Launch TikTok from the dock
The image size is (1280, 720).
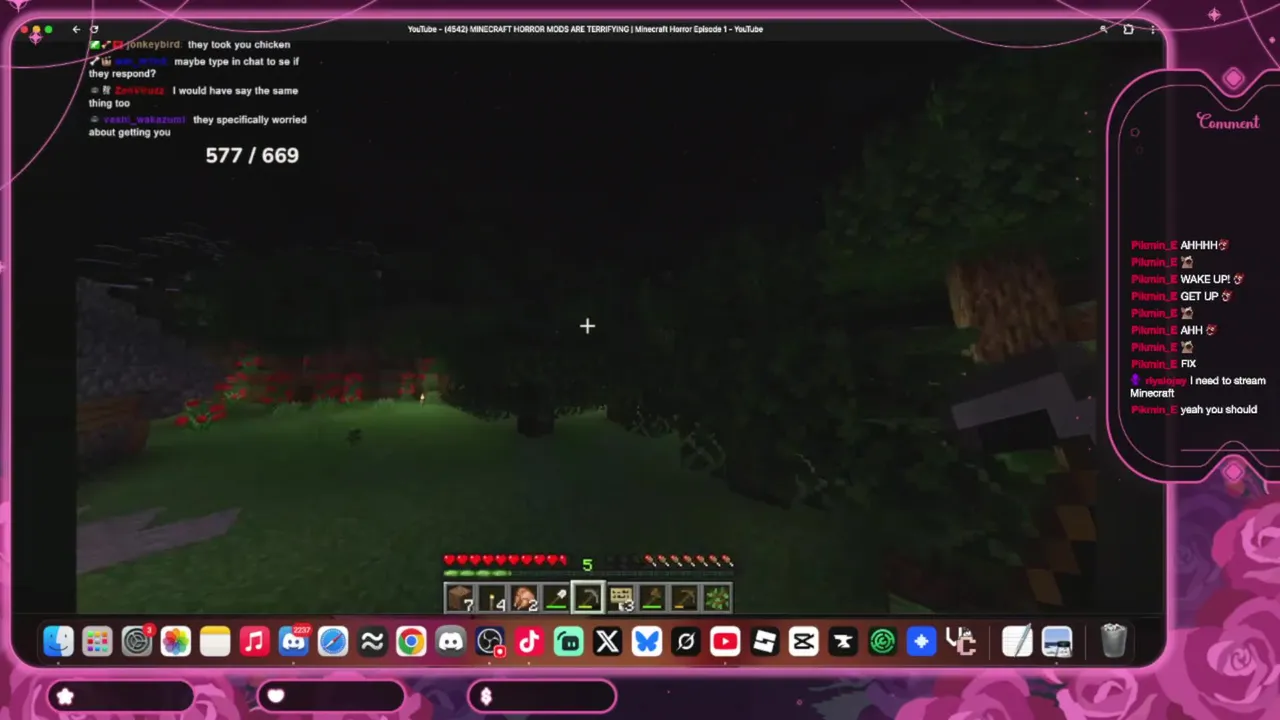[529, 641]
